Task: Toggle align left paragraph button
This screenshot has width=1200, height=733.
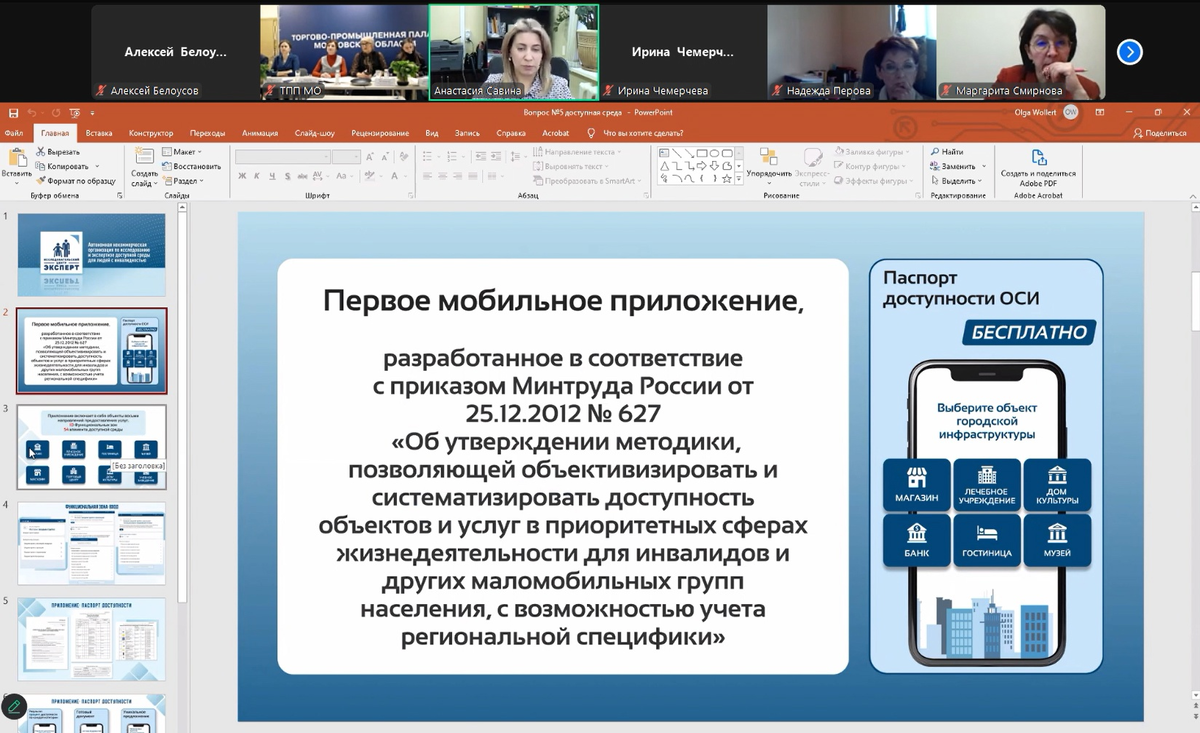Action: [426, 176]
